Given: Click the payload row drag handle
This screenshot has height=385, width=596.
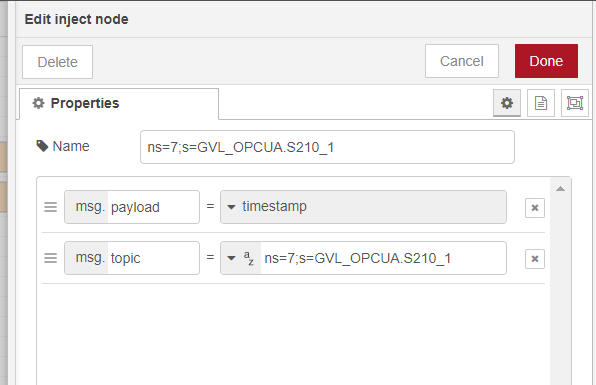Looking at the screenshot, I should [x=51, y=207].
